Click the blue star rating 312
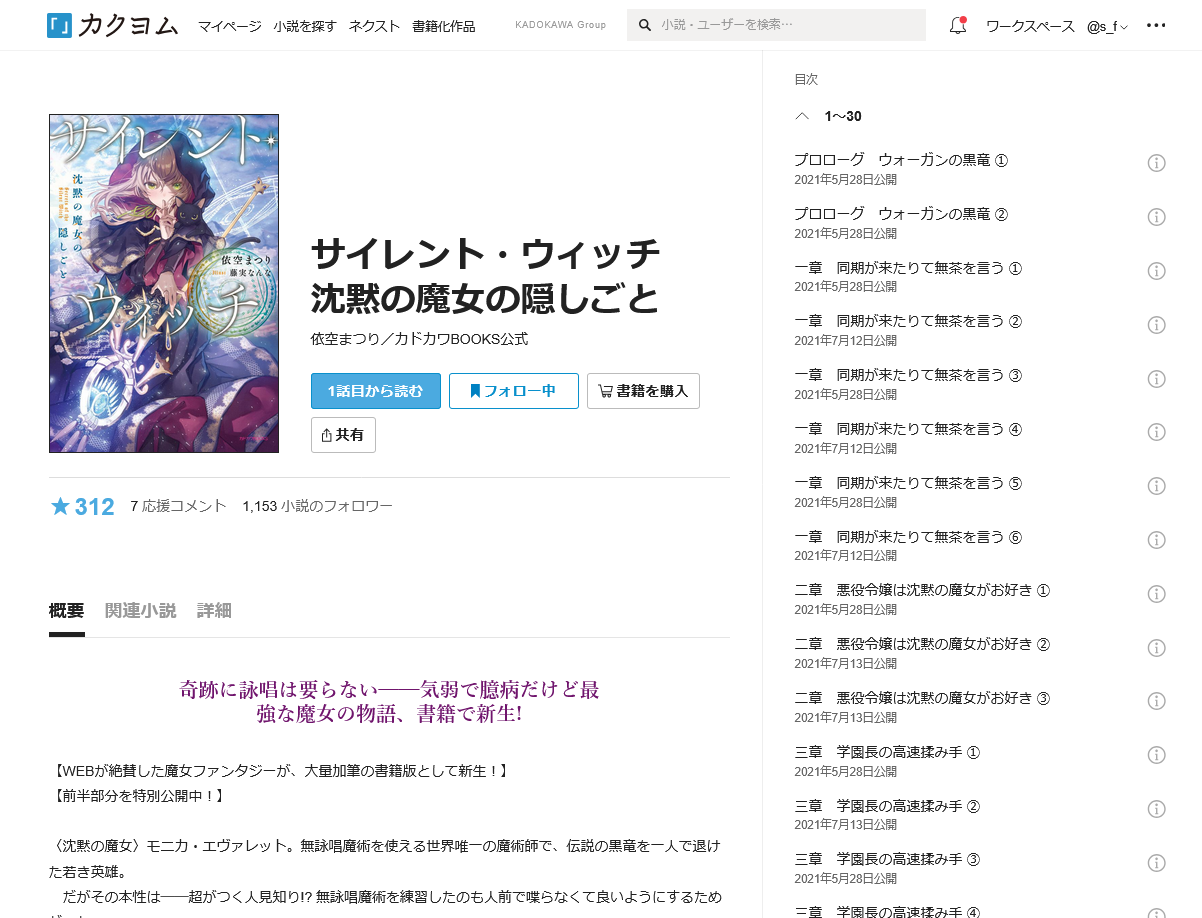The image size is (1202, 918). click(83, 507)
